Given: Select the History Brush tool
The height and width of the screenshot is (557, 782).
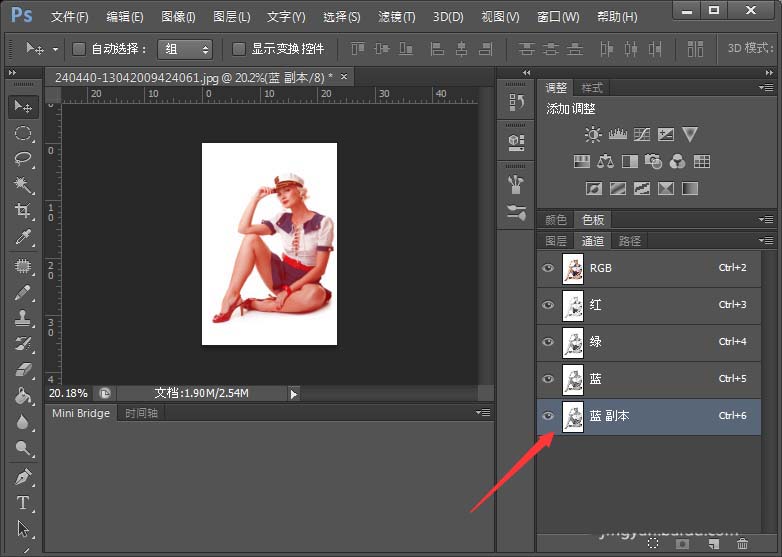Looking at the screenshot, I should 23,344.
